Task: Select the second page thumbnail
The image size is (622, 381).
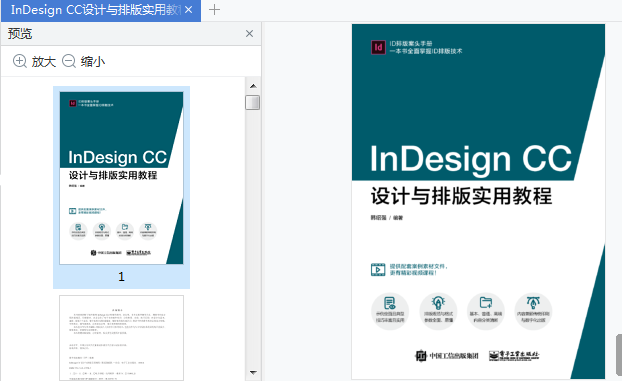Action: (x=121, y=338)
